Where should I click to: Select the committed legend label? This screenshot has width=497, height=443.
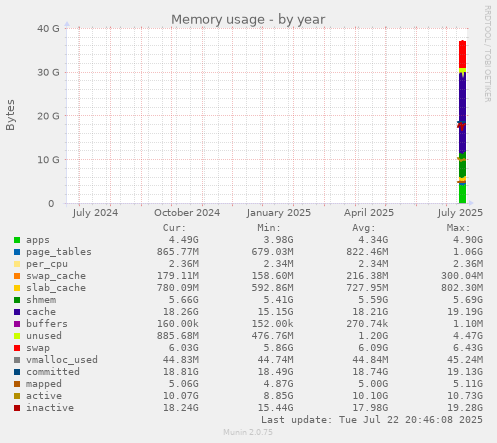pos(53,372)
